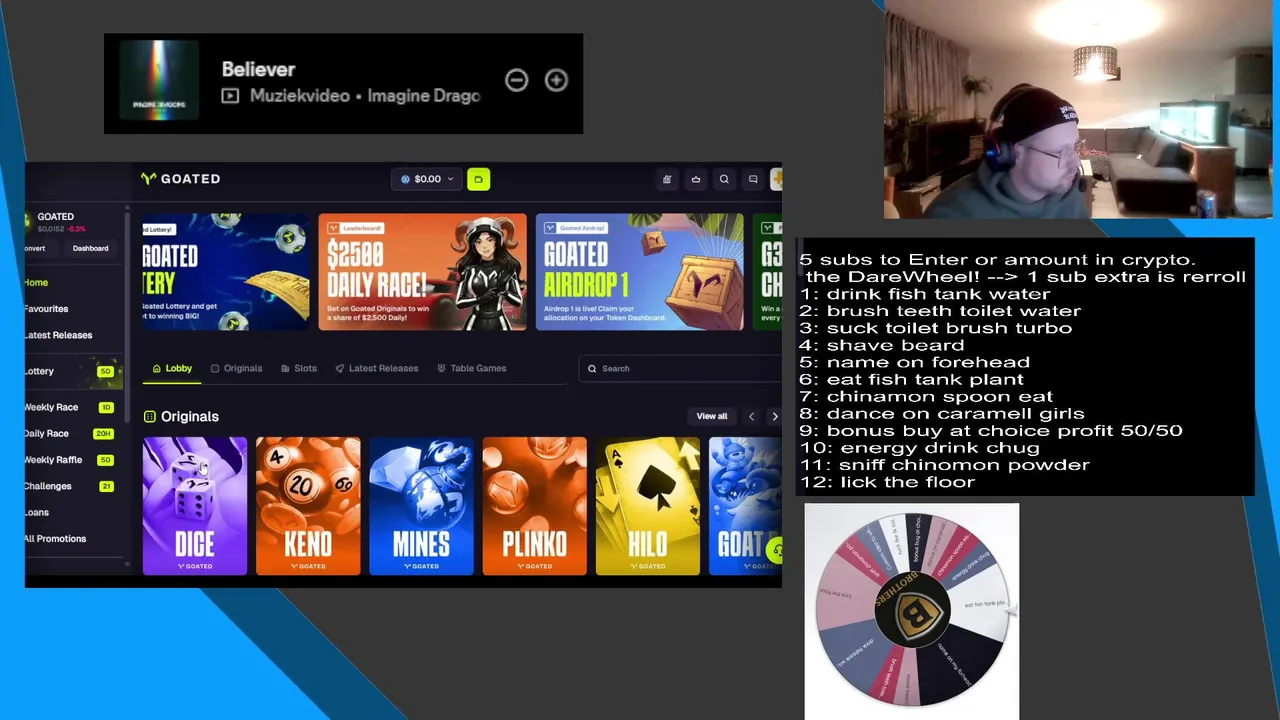Image resolution: width=1280 pixels, height=720 pixels.
Task: Open the chat bubble icon
Action: click(753, 180)
